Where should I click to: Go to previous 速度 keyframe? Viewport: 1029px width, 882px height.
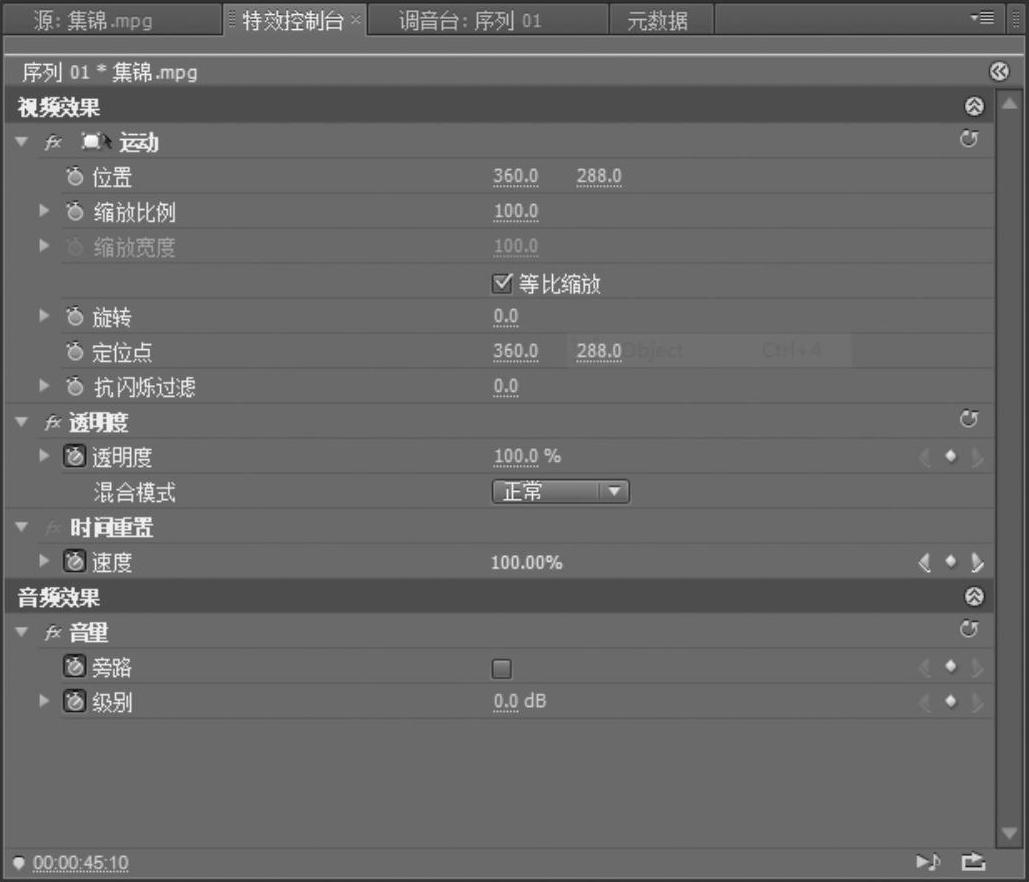925,562
